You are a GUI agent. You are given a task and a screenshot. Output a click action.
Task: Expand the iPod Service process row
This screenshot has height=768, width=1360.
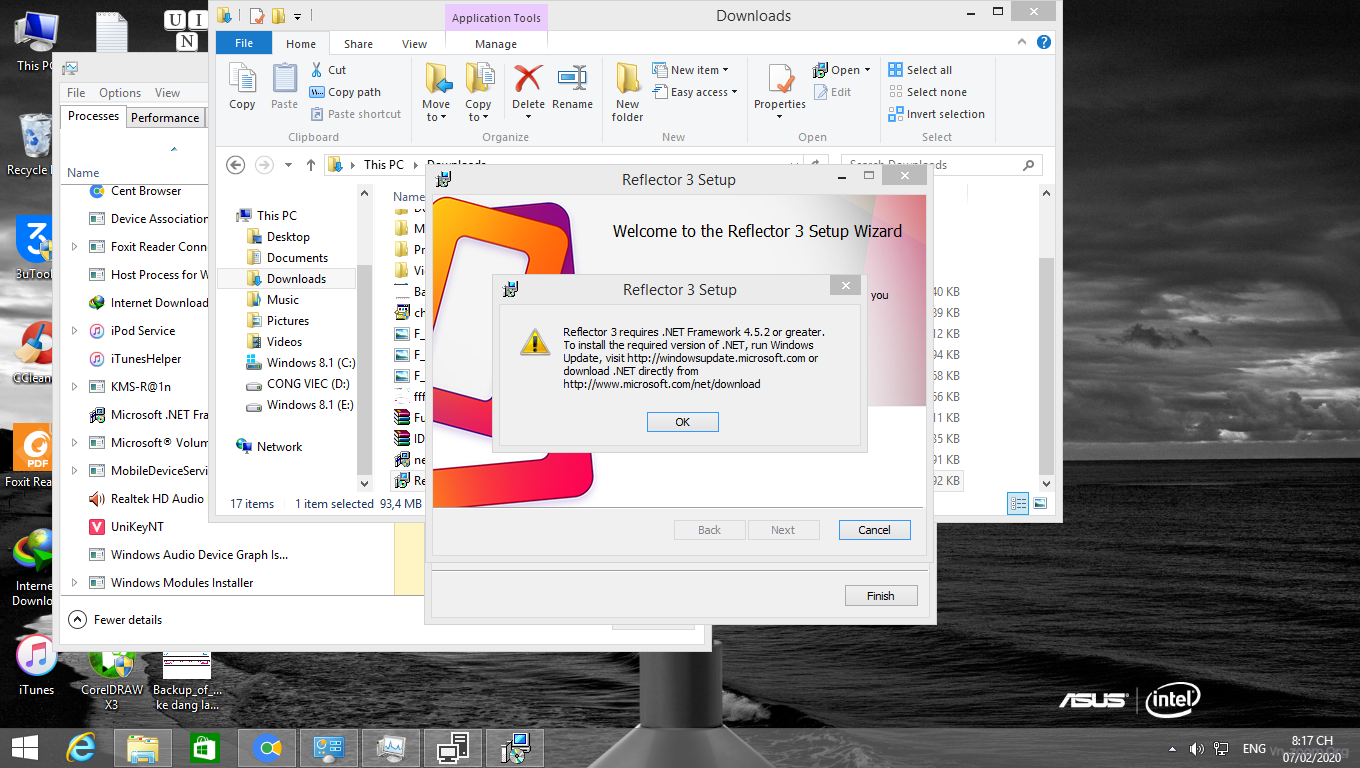[x=75, y=331]
